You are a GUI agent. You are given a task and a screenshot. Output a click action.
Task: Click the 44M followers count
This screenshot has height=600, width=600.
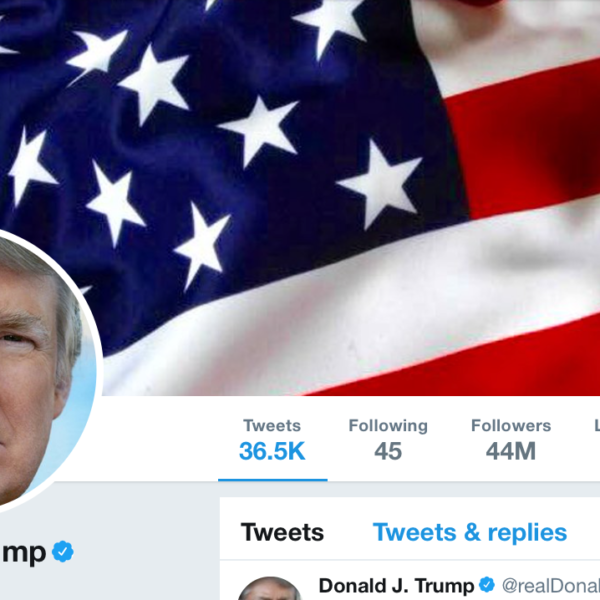511,451
